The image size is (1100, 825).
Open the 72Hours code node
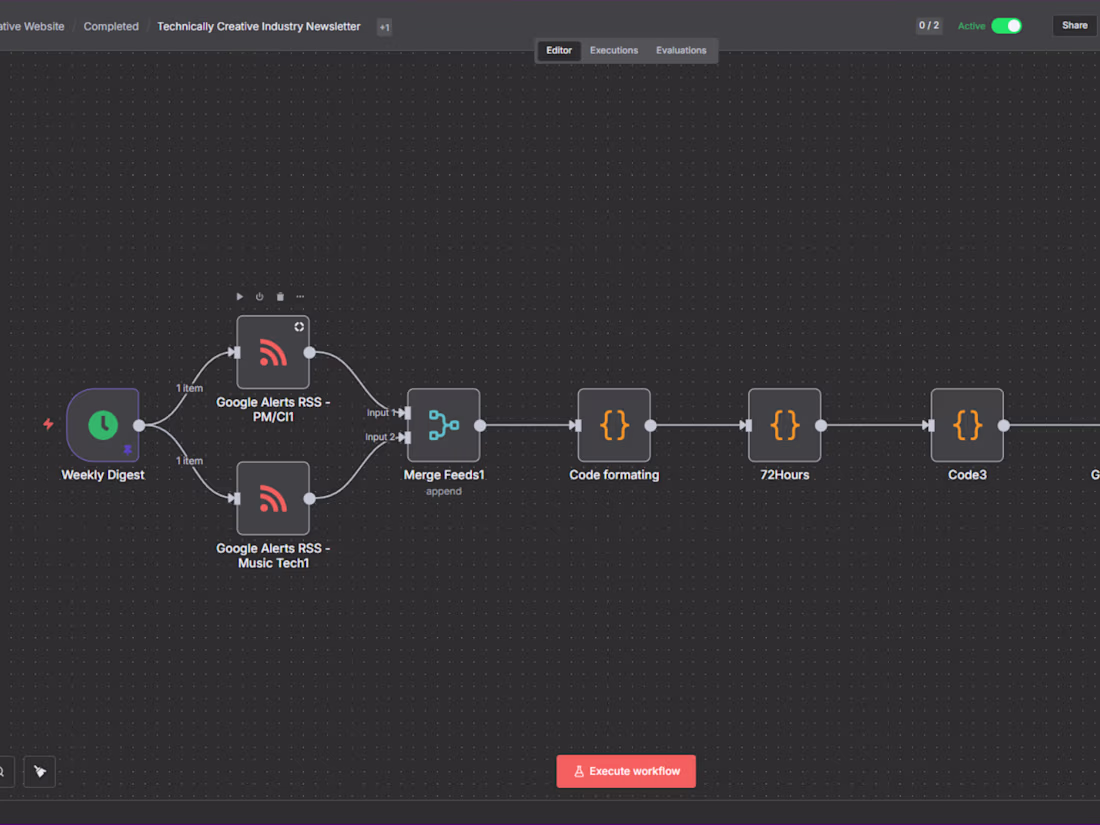tap(784, 424)
